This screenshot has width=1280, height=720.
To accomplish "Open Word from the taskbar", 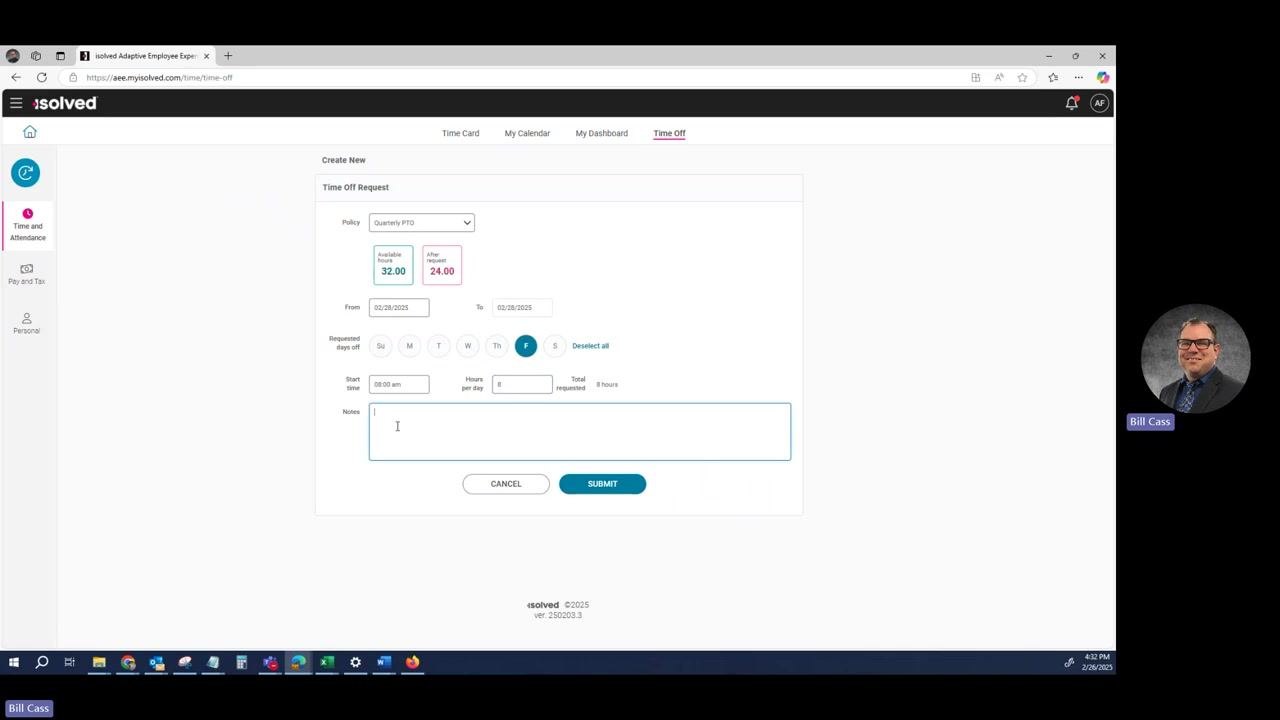I will point(383,662).
